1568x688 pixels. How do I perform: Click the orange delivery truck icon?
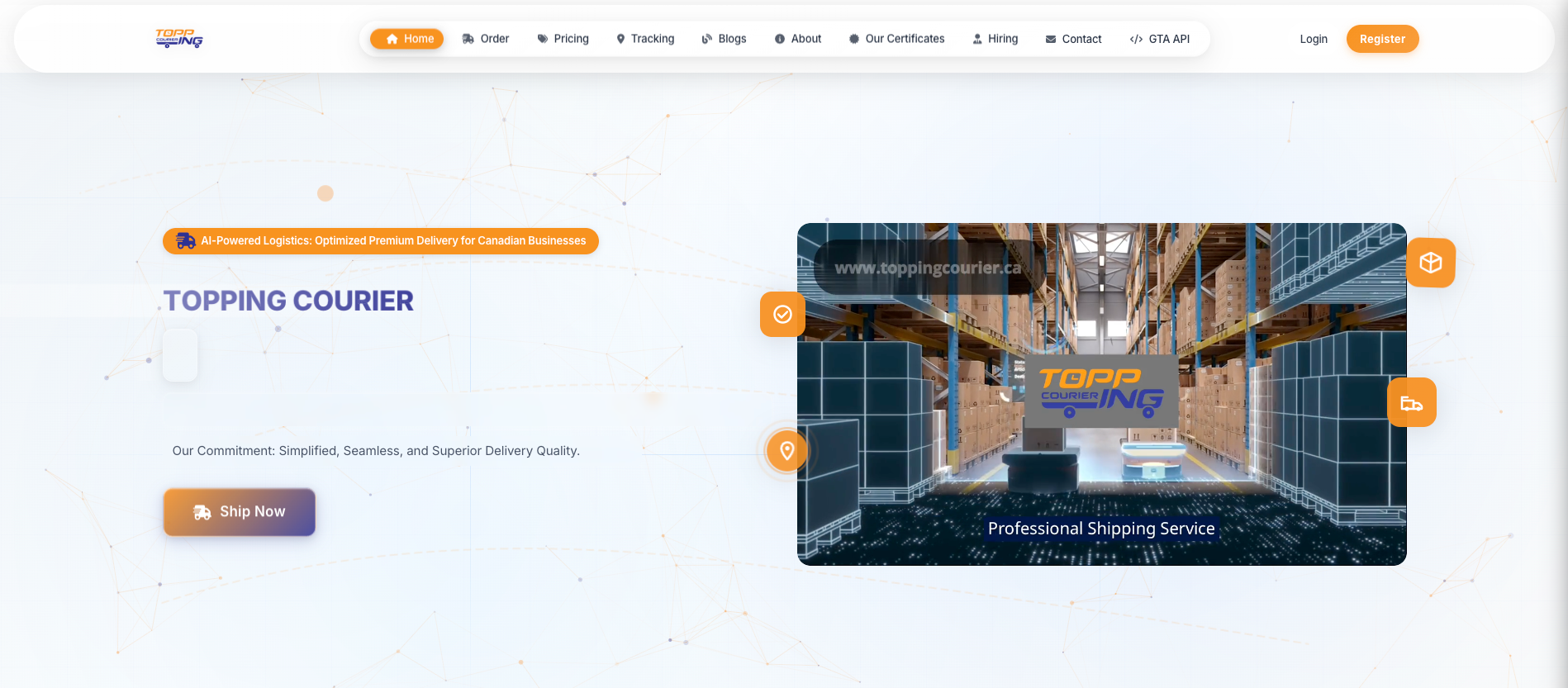1411,403
